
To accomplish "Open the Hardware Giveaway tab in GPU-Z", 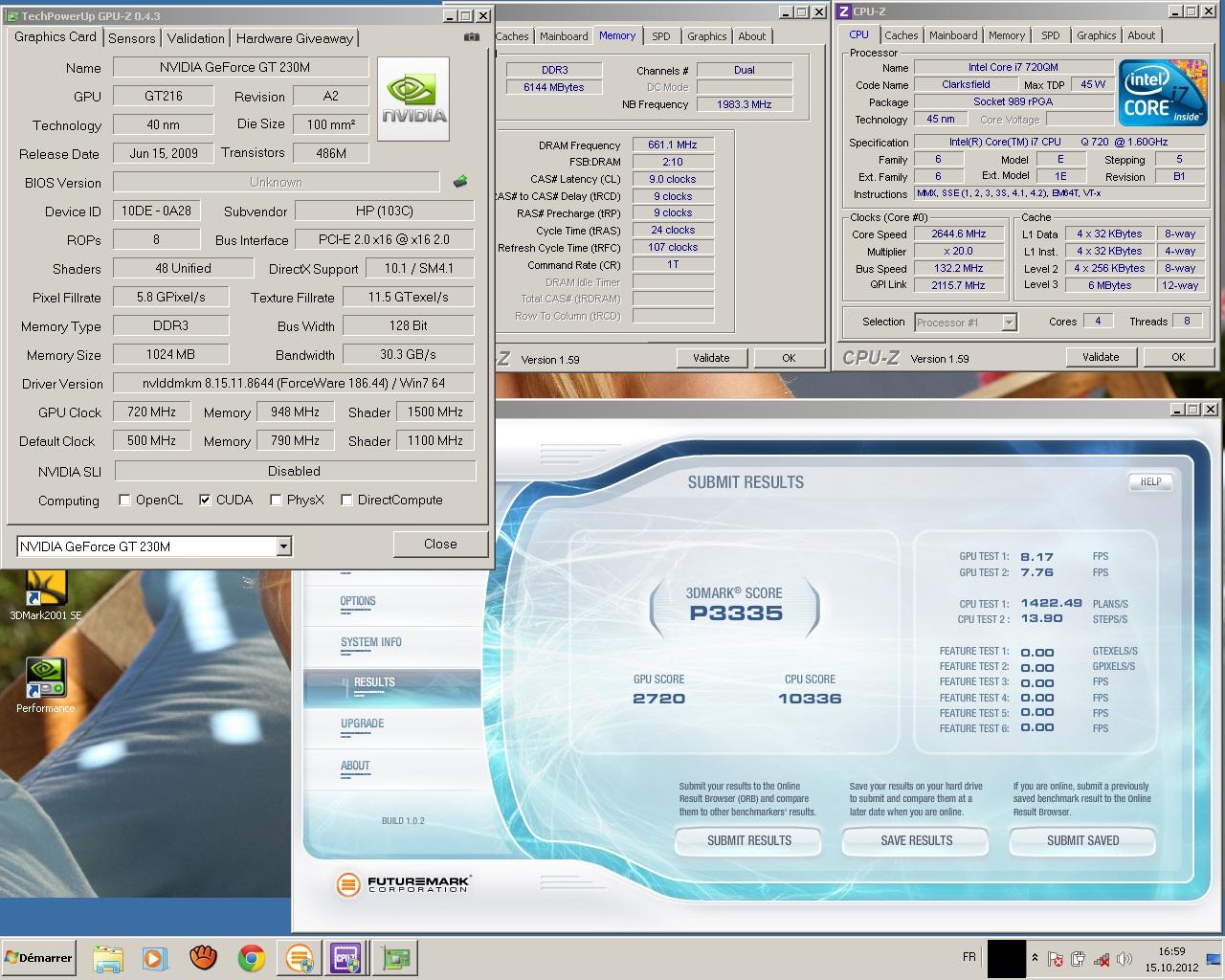I will 295,38.
